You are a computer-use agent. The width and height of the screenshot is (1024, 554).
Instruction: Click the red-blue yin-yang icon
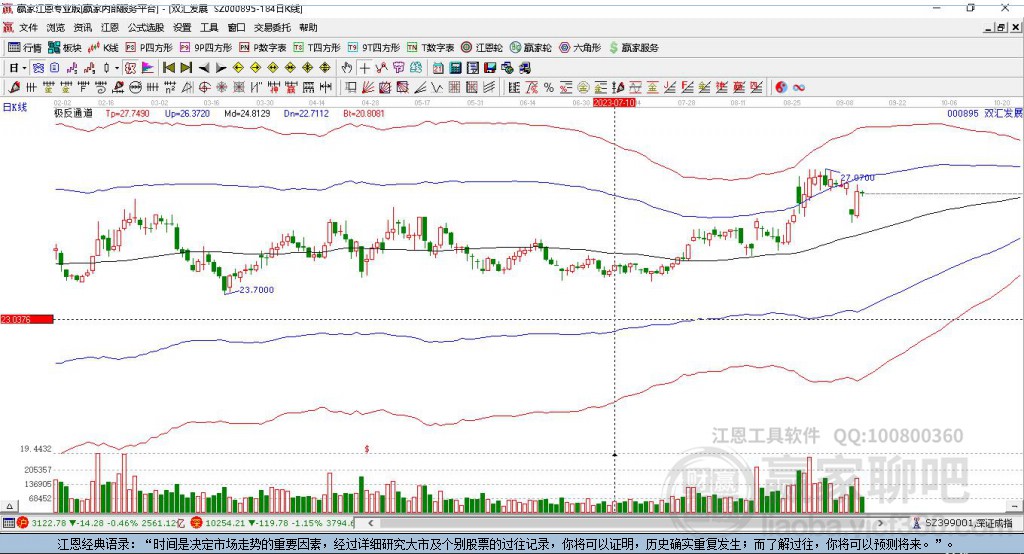[781, 88]
